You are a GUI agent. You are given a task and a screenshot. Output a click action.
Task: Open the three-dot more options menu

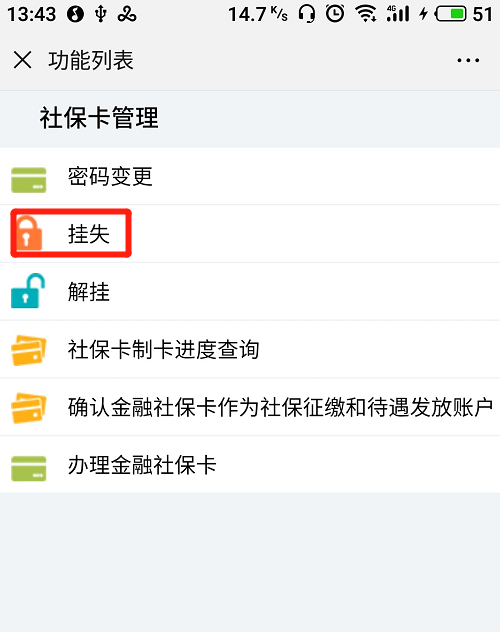click(468, 60)
